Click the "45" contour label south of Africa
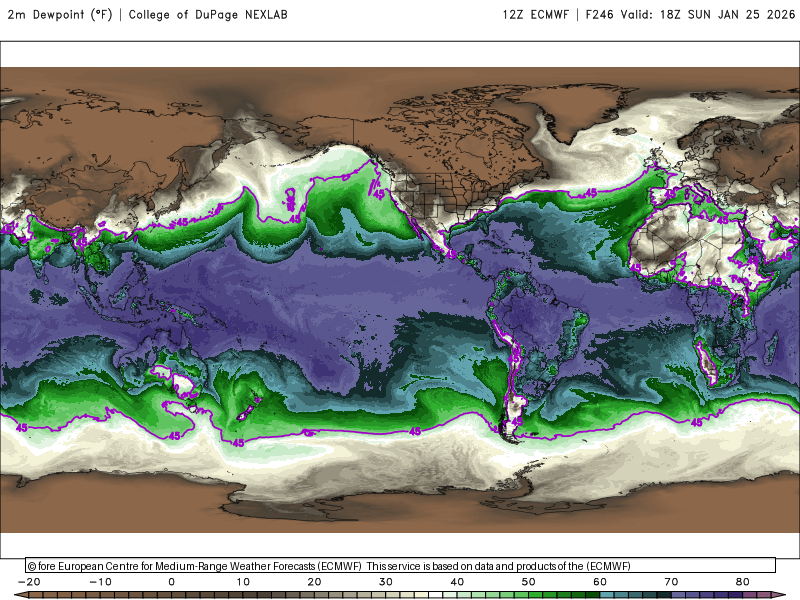 pos(696,422)
